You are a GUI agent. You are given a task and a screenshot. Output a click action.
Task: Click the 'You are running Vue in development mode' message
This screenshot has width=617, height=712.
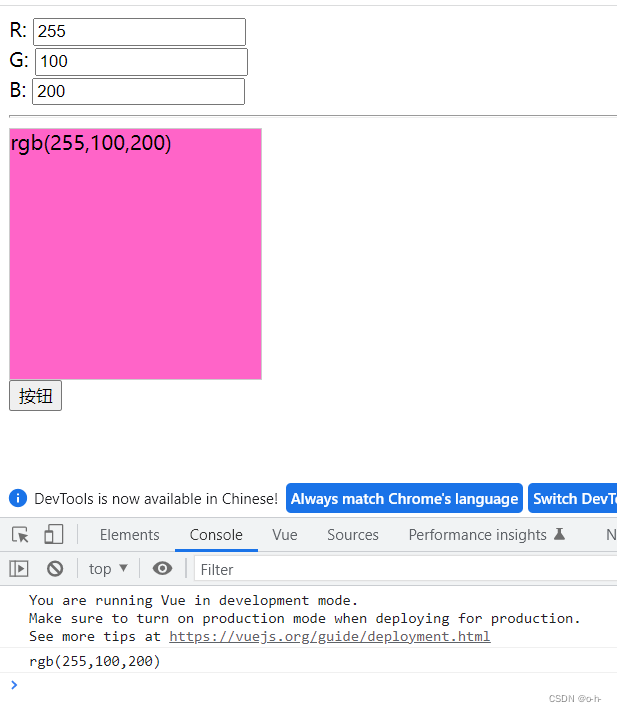coord(193,600)
